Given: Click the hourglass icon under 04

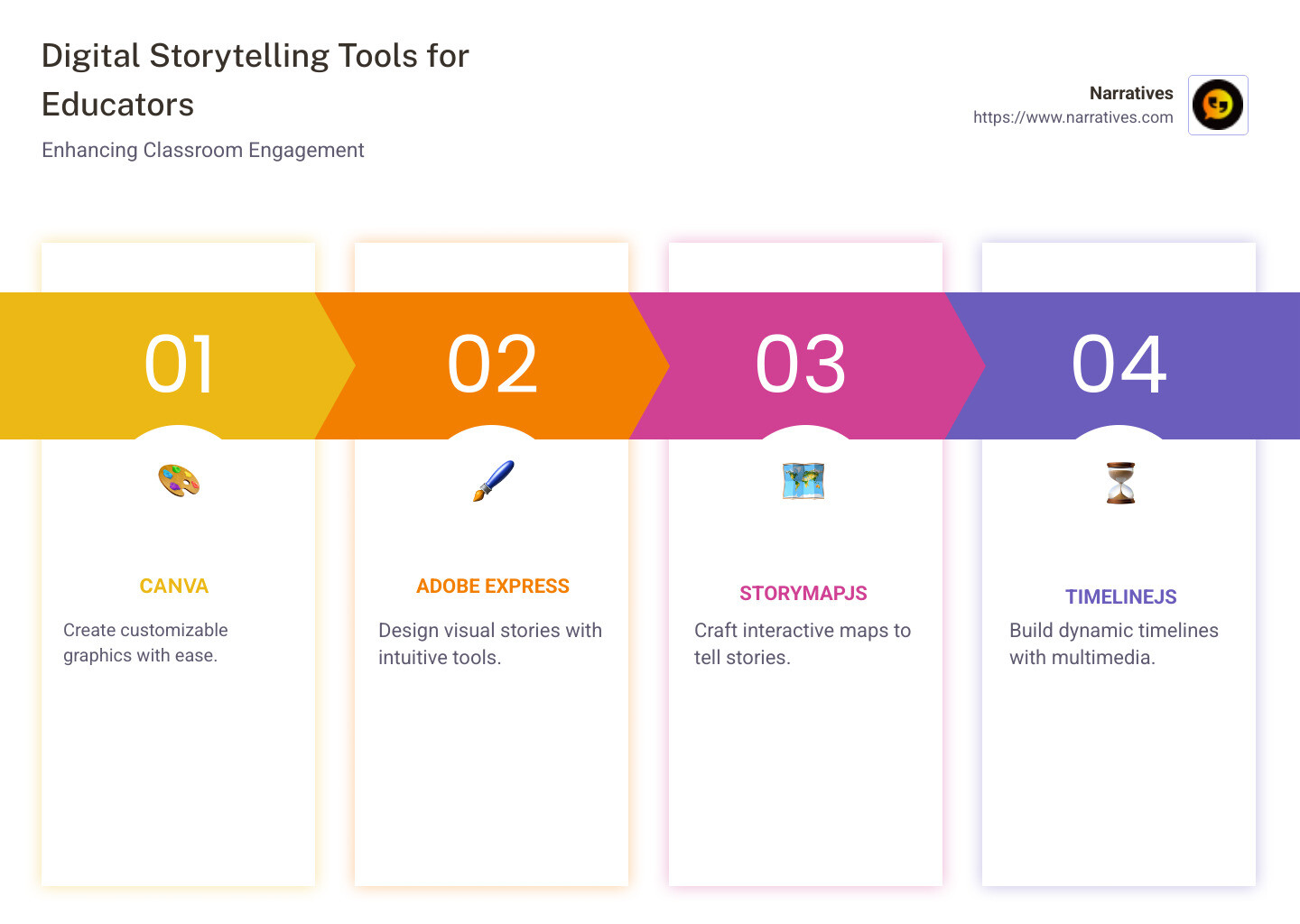Looking at the screenshot, I should [1120, 483].
